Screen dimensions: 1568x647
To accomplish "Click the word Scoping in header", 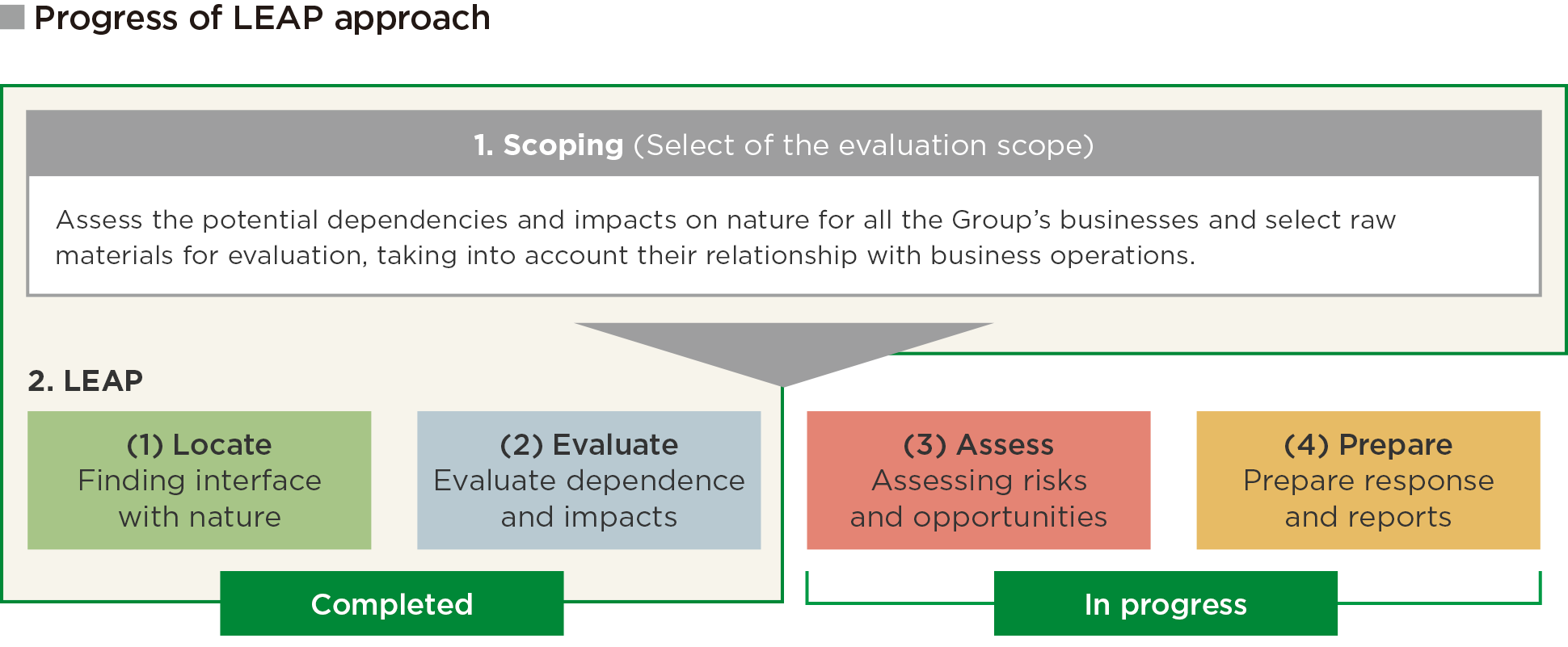I will click(x=563, y=145).
